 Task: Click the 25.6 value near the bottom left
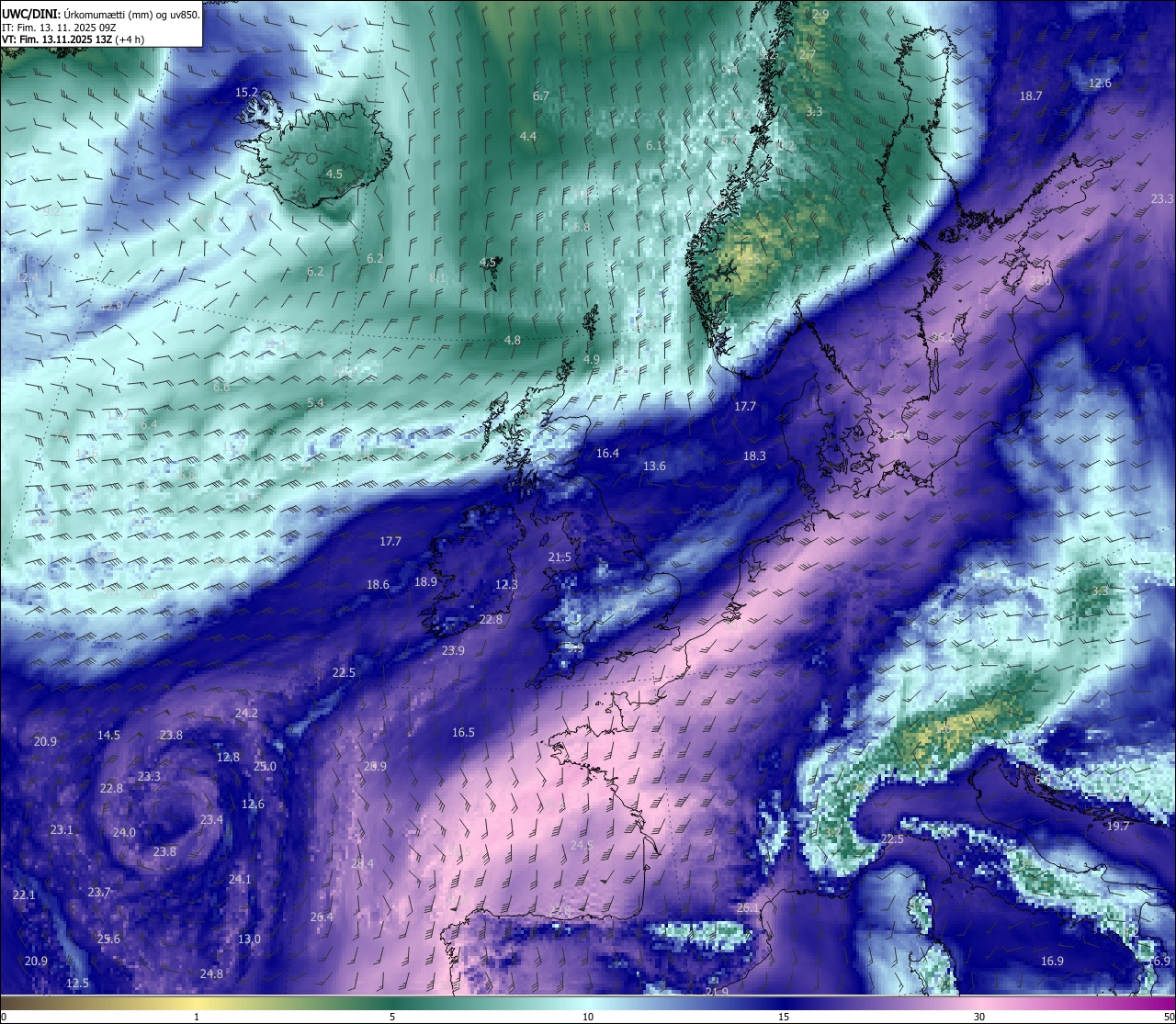(x=108, y=940)
